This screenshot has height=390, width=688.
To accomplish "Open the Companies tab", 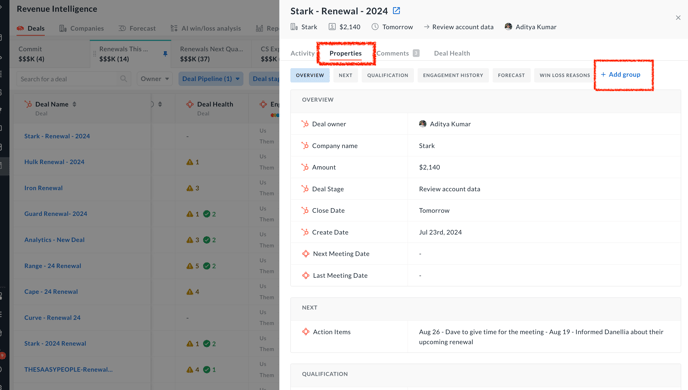I will click(x=82, y=28).
